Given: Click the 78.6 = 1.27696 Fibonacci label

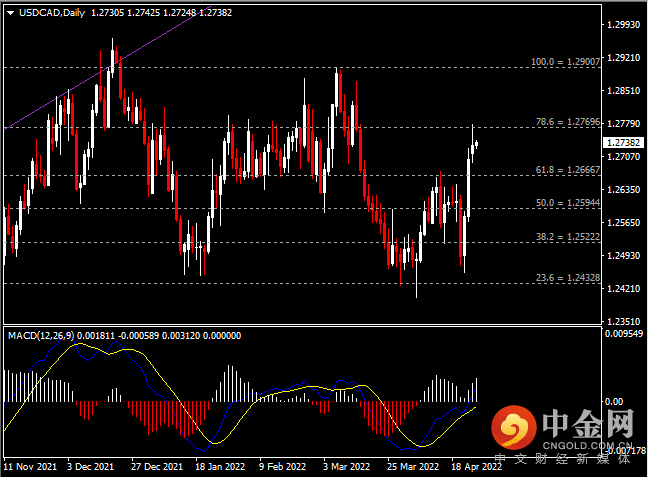Looking at the screenshot, I should (567, 122).
